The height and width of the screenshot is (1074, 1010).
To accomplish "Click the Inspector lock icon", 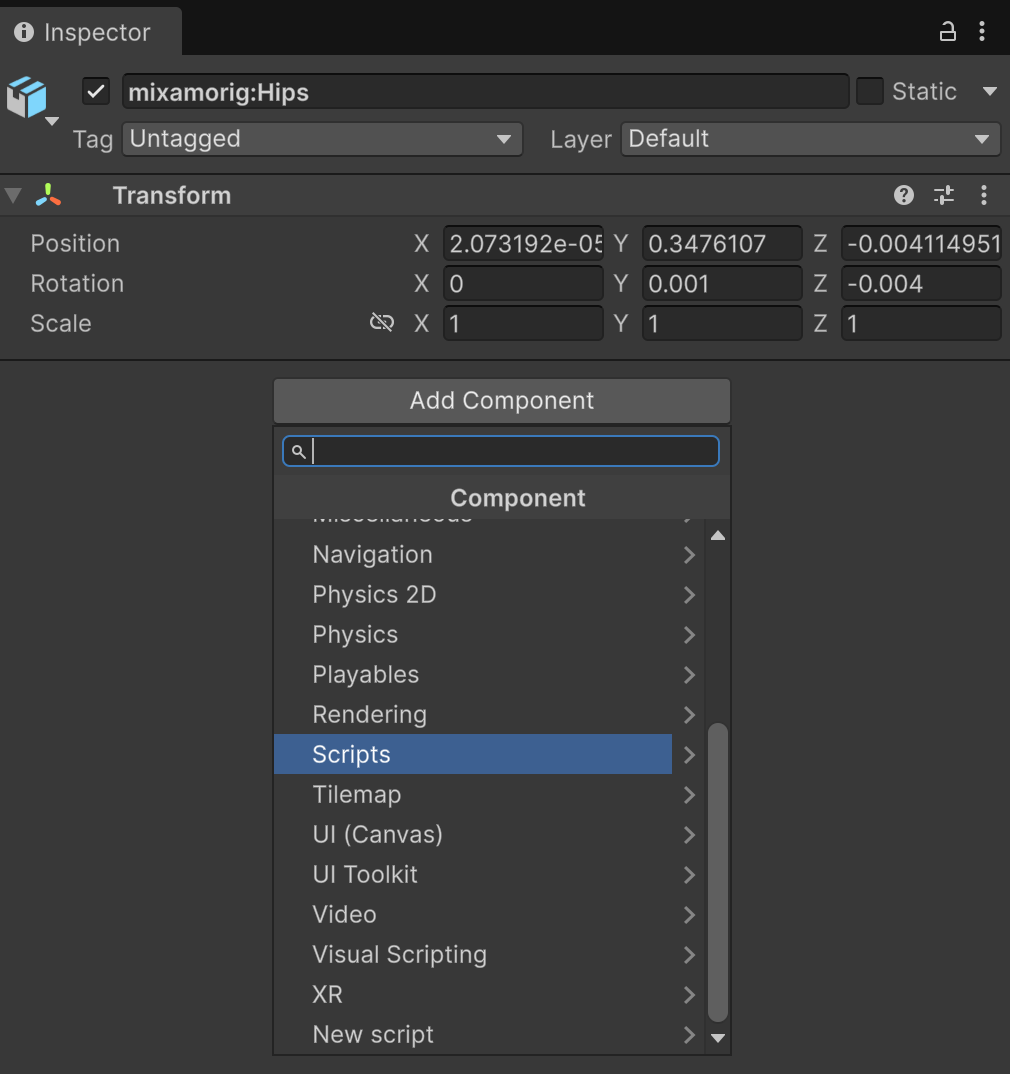I will click(x=947, y=32).
